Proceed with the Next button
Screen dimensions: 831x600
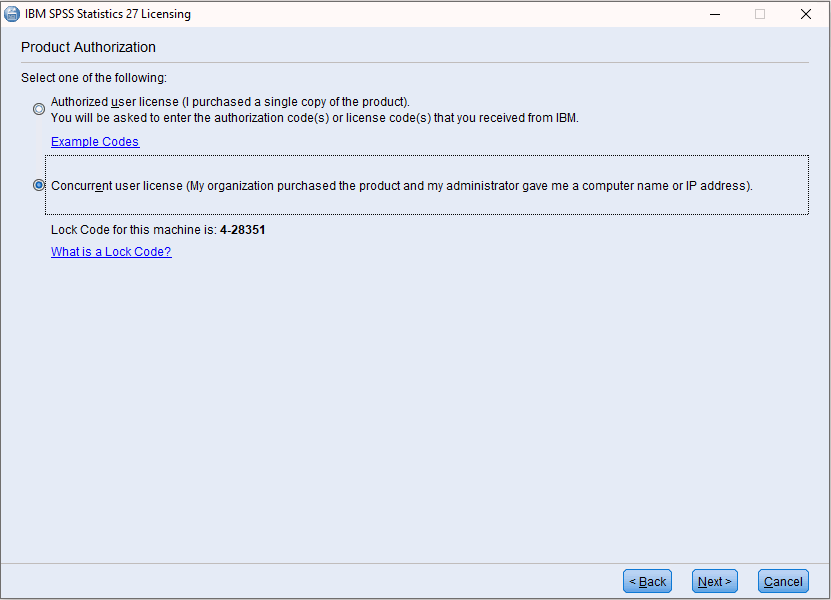click(714, 581)
